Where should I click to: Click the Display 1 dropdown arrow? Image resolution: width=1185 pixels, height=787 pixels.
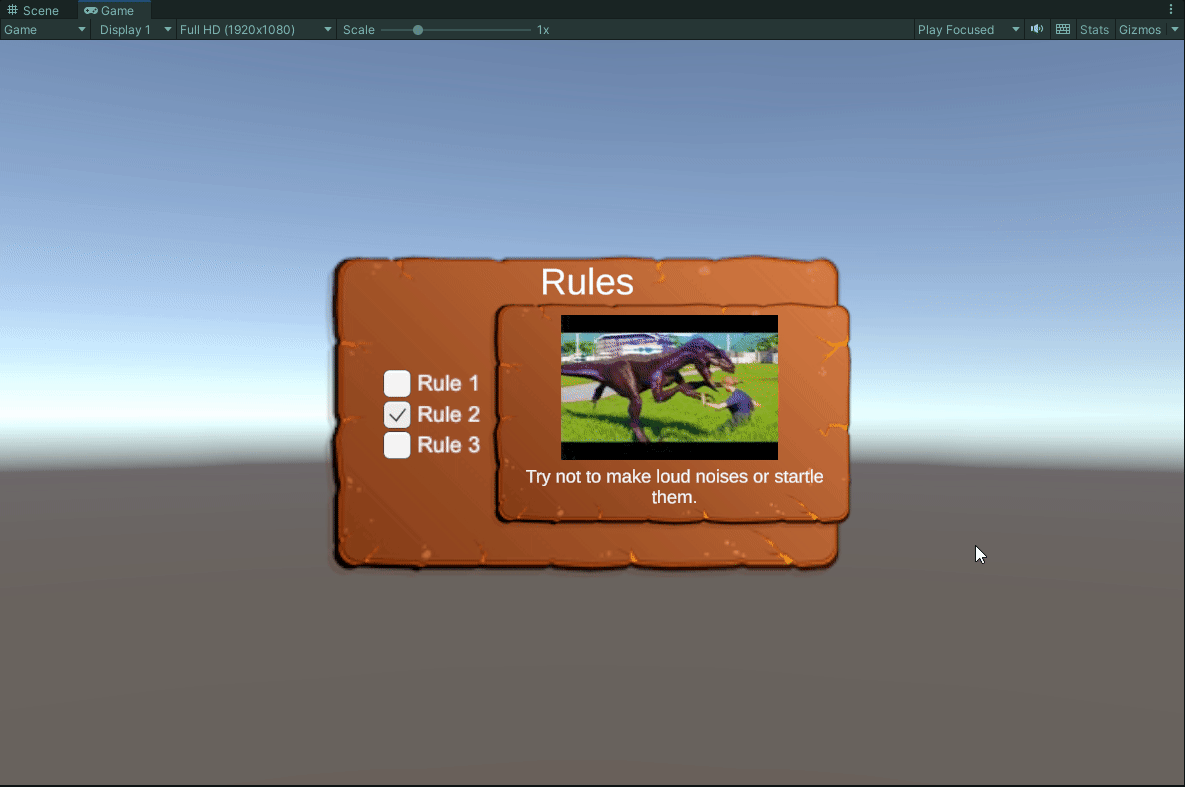167,29
